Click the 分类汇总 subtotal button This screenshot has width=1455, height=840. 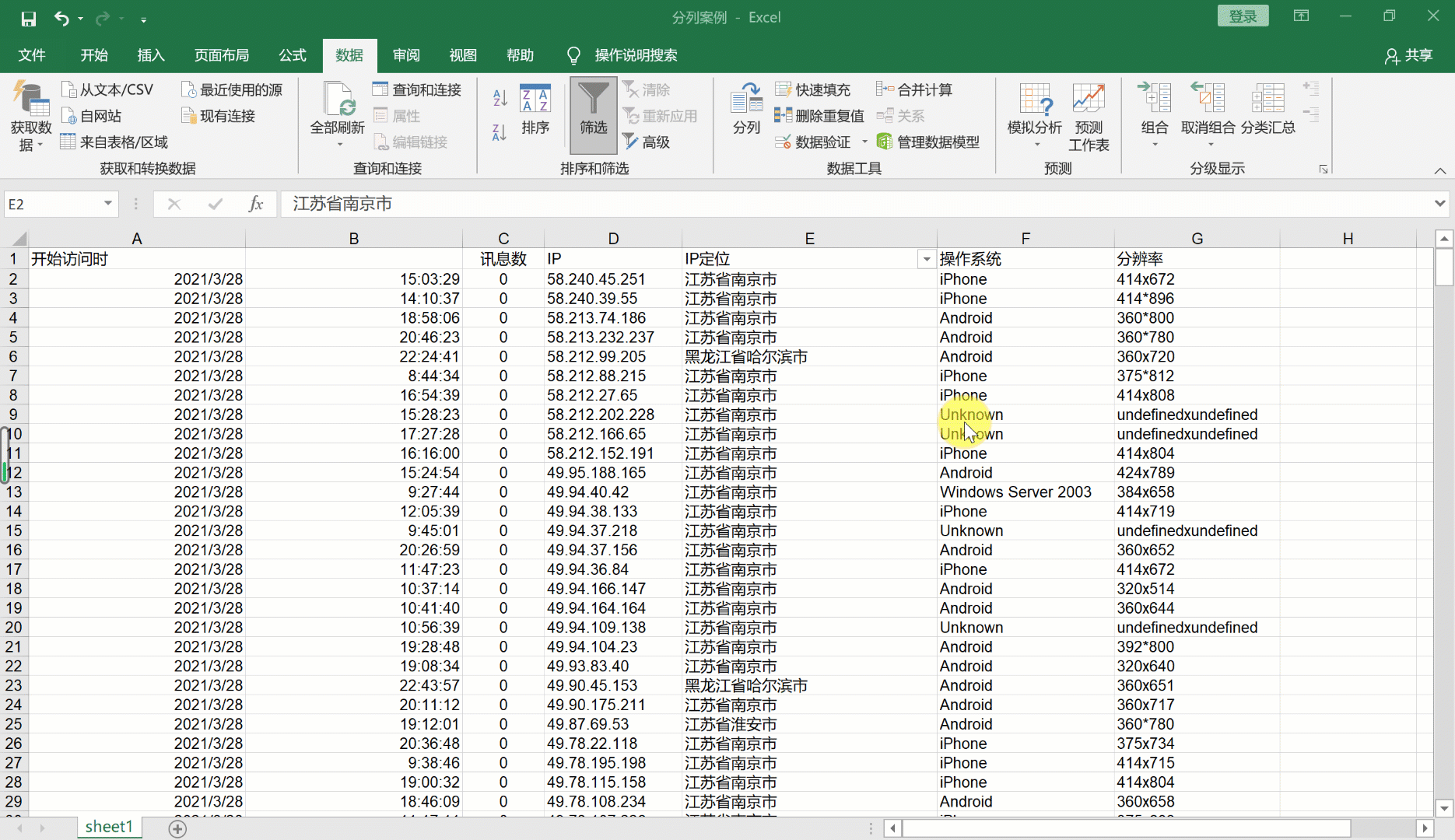(x=1268, y=109)
